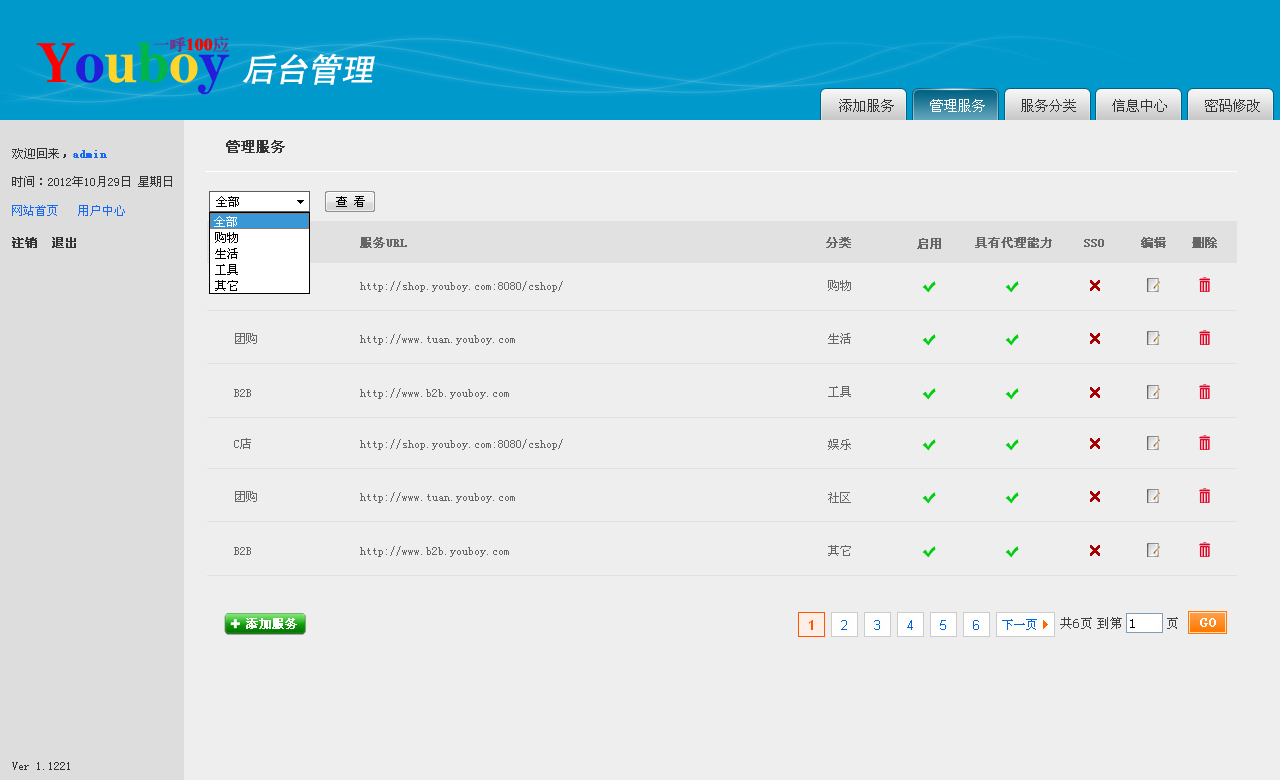
Task: Toggle the 启用 checkmark in the 娱乐 row
Action: [x=929, y=445]
